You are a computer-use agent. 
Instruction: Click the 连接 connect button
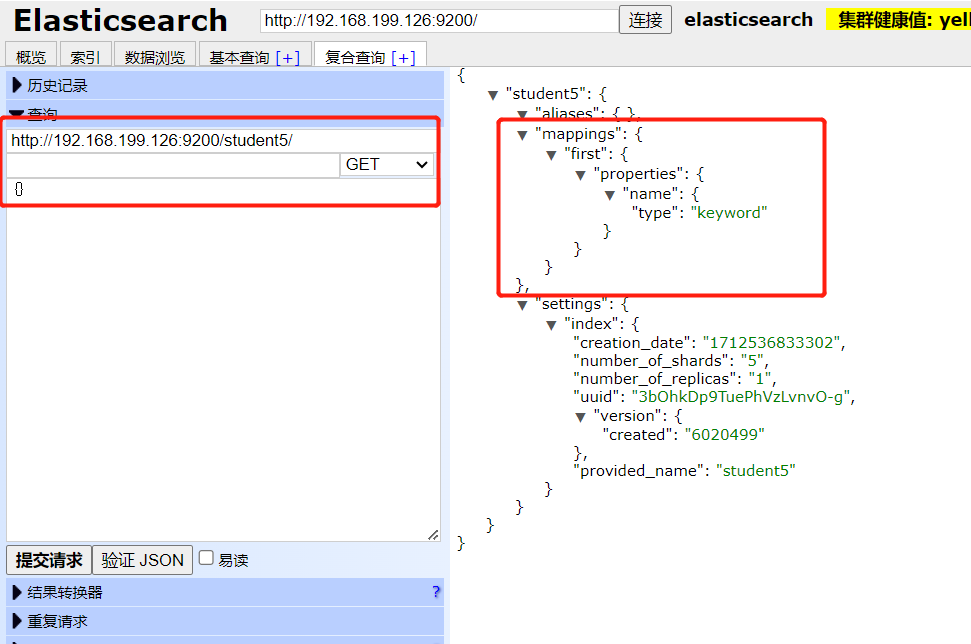click(x=645, y=20)
